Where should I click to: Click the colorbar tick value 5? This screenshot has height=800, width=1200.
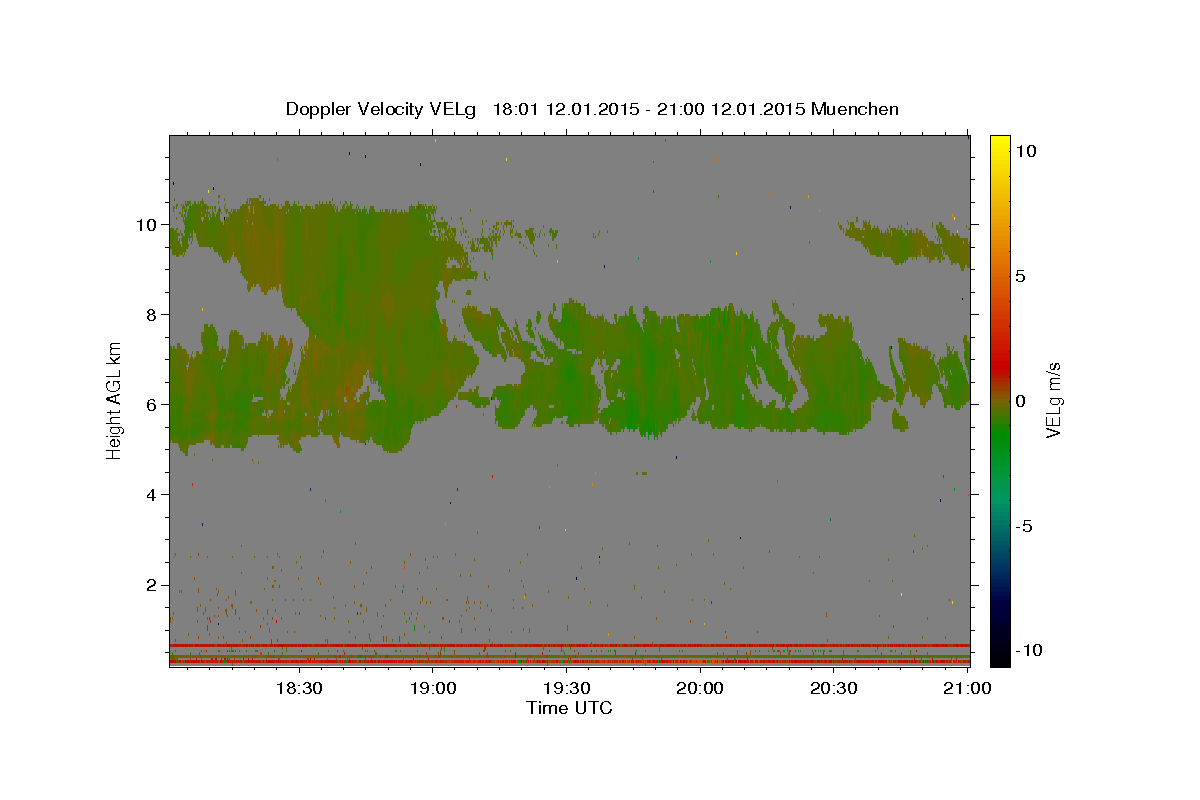pyautogui.click(x=1021, y=275)
